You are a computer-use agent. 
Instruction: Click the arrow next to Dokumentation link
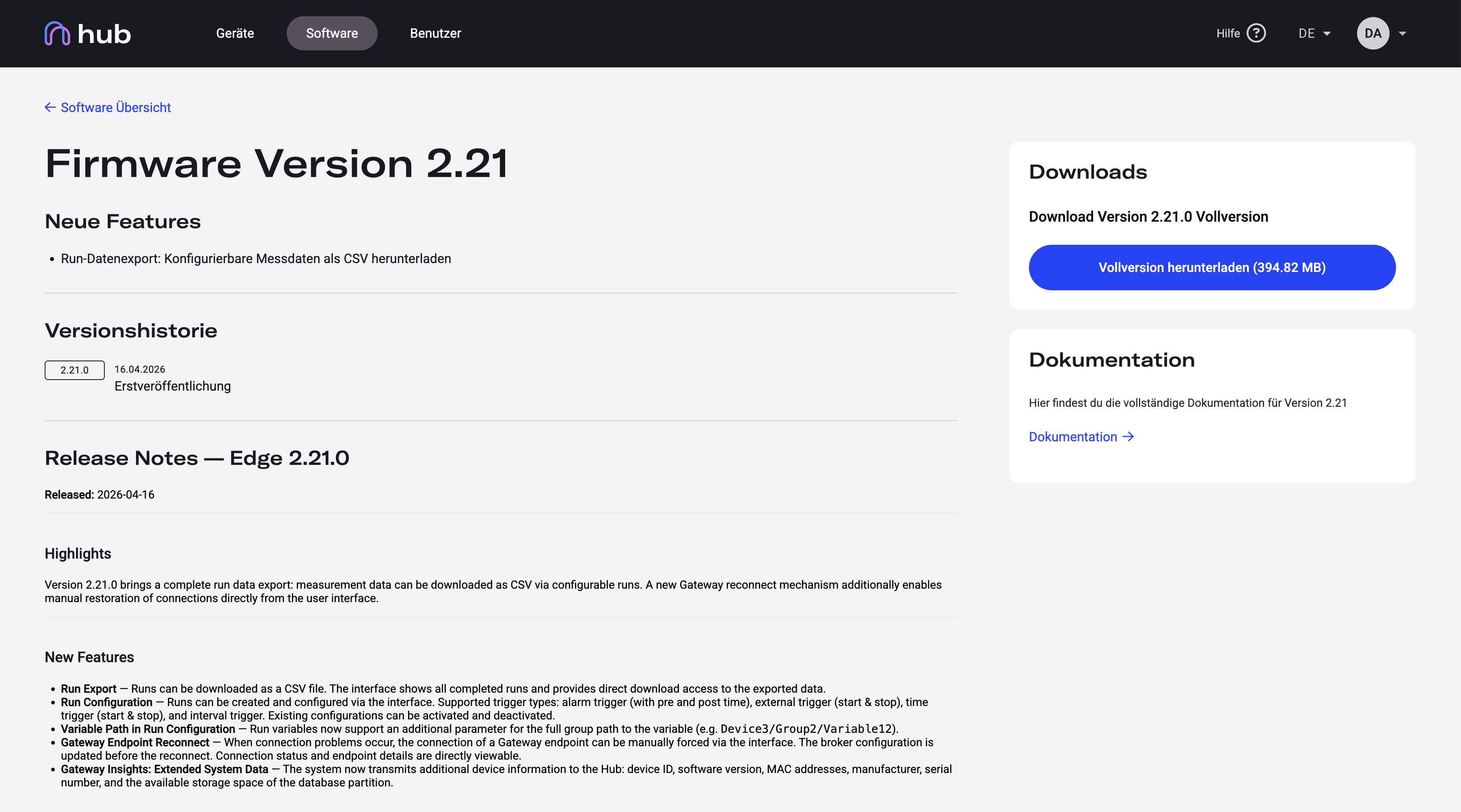click(1128, 436)
